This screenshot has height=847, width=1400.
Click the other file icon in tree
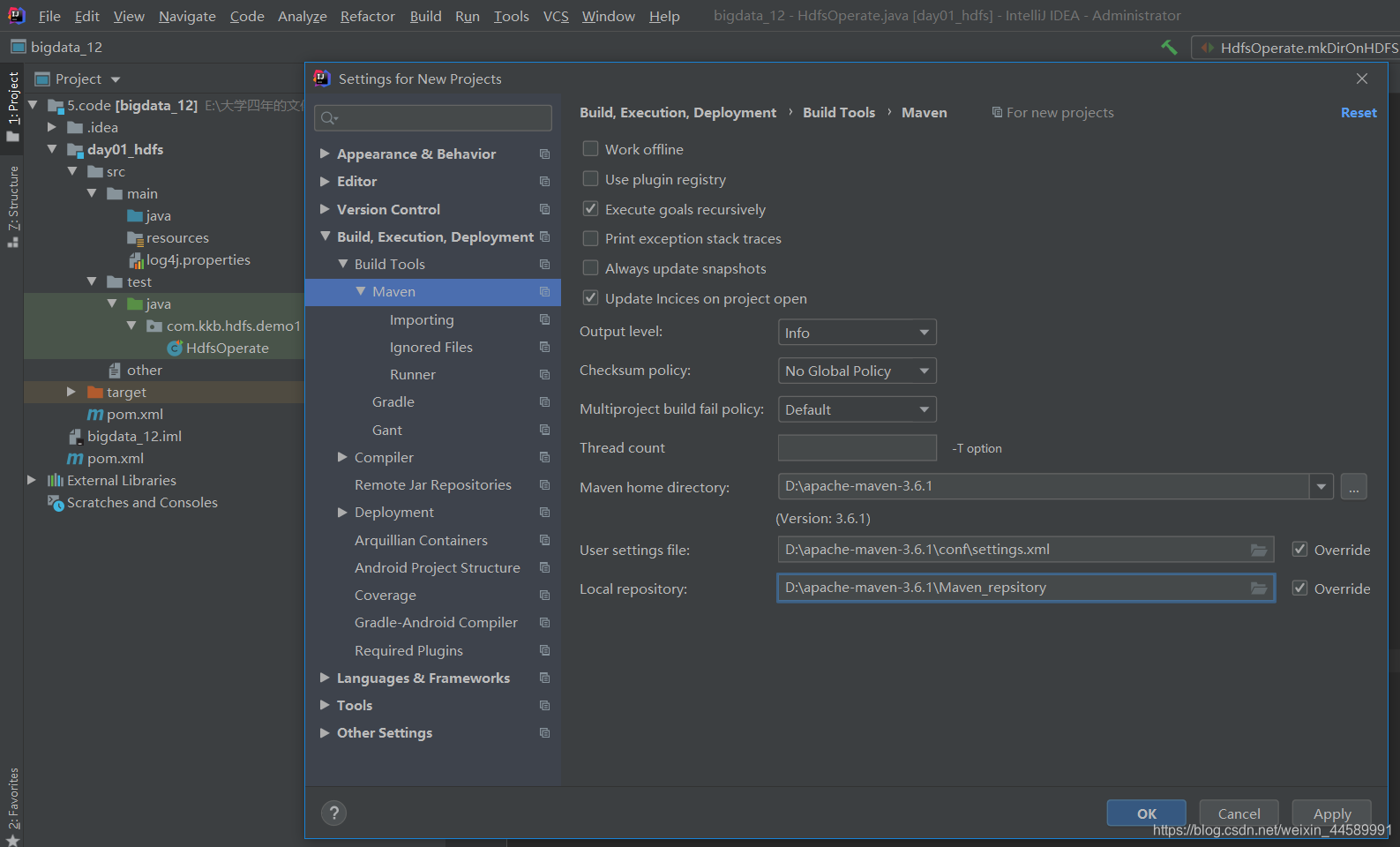tap(115, 371)
